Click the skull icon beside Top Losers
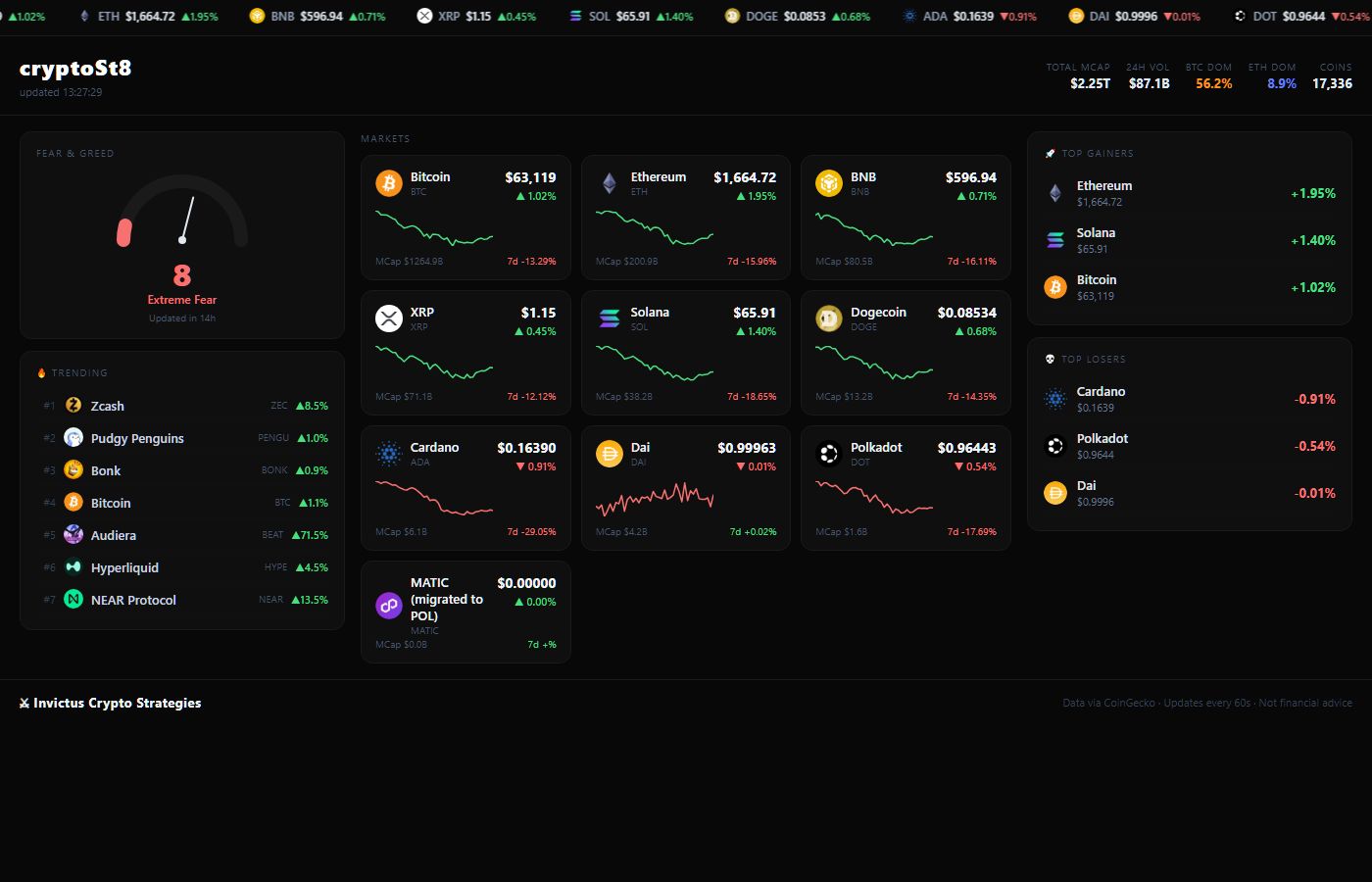The width and height of the screenshot is (1372, 882). [1051, 359]
